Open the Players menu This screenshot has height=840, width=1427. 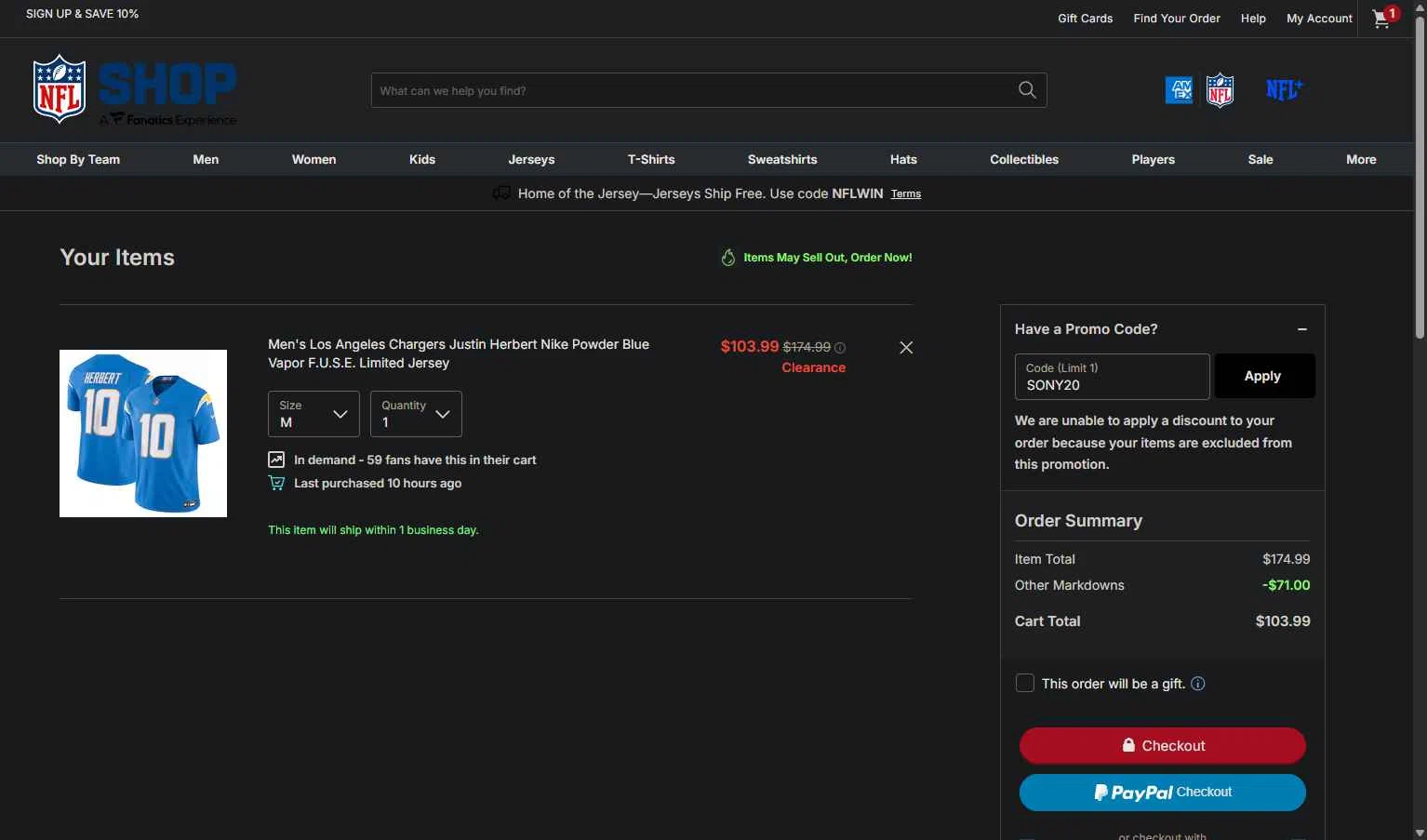click(1154, 160)
